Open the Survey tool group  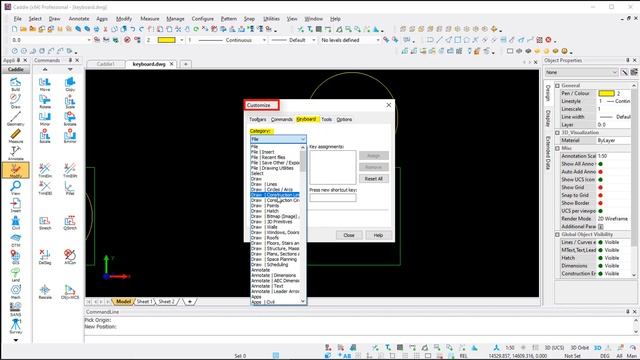click(x=16, y=326)
